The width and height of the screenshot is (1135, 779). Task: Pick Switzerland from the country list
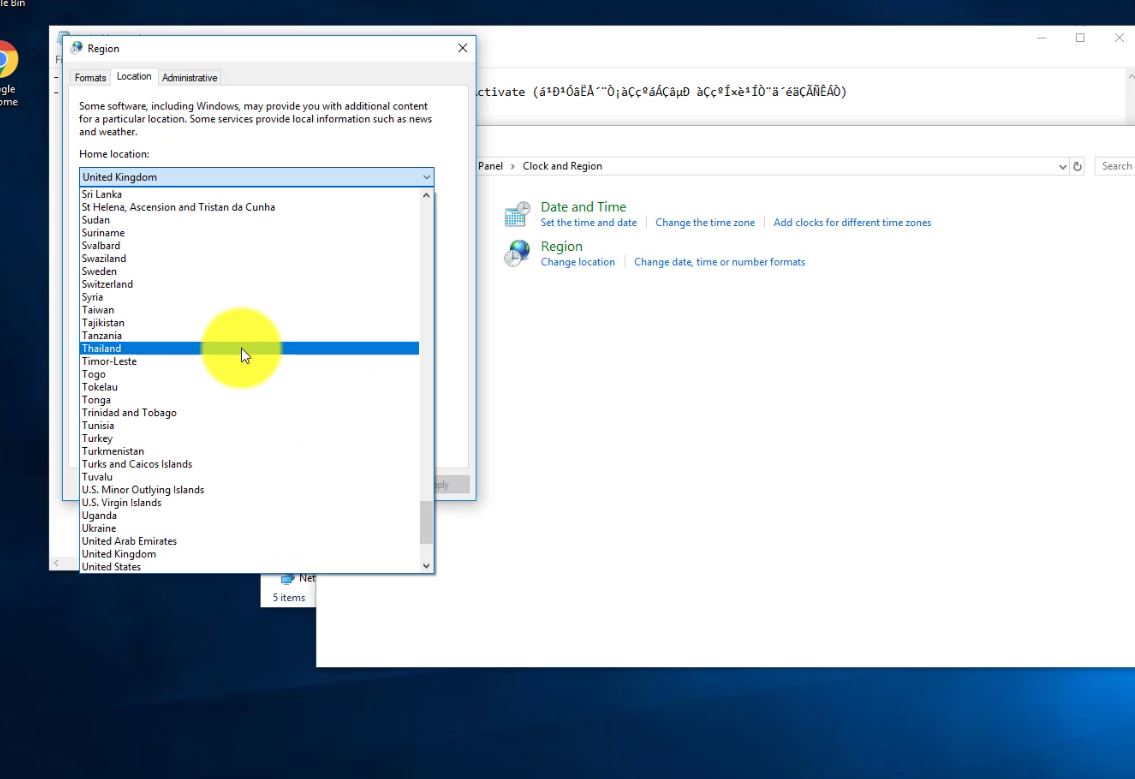coord(249,285)
